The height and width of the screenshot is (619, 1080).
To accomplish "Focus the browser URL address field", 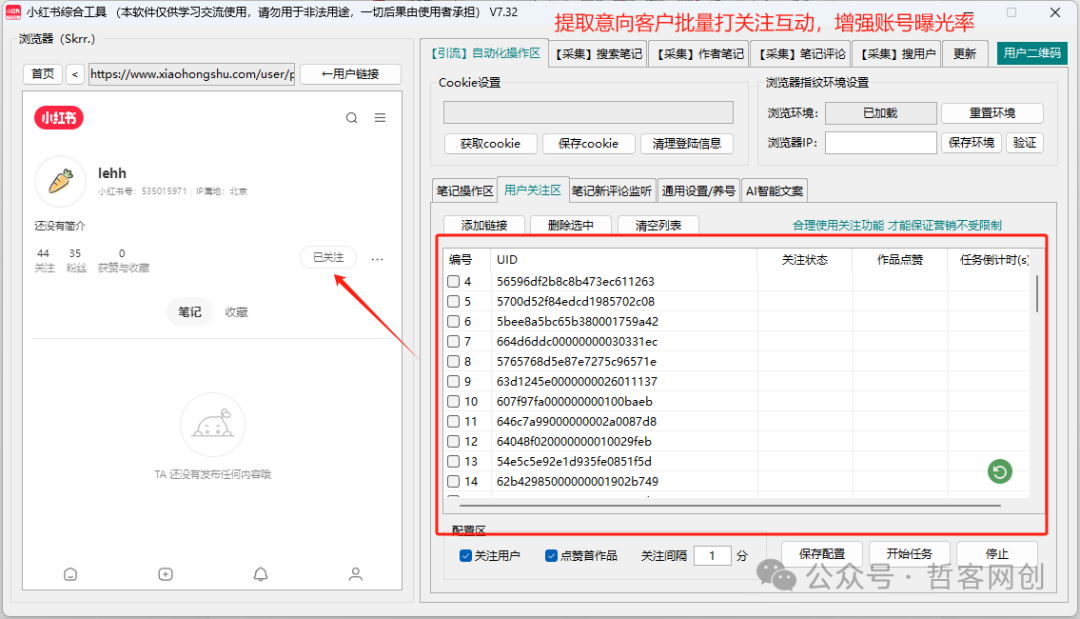I will point(192,74).
